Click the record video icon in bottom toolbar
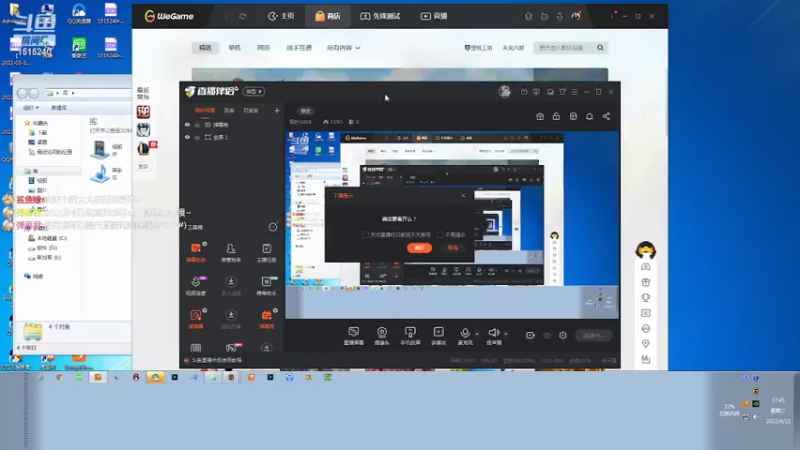The height and width of the screenshot is (450, 800). click(x=531, y=335)
